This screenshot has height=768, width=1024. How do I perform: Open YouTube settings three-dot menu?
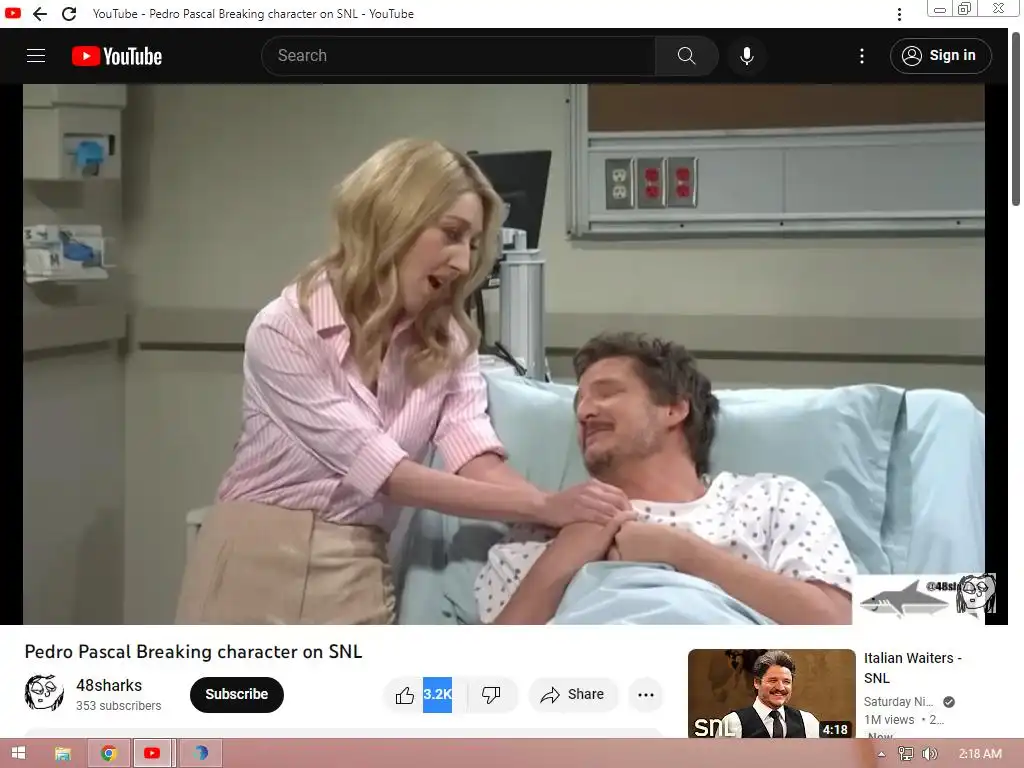tap(861, 56)
